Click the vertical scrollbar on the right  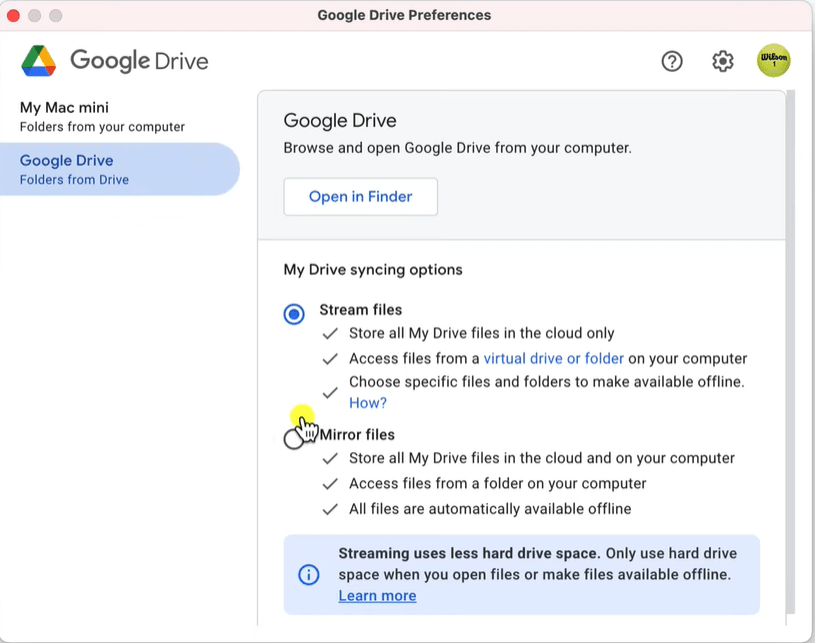[790, 350]
